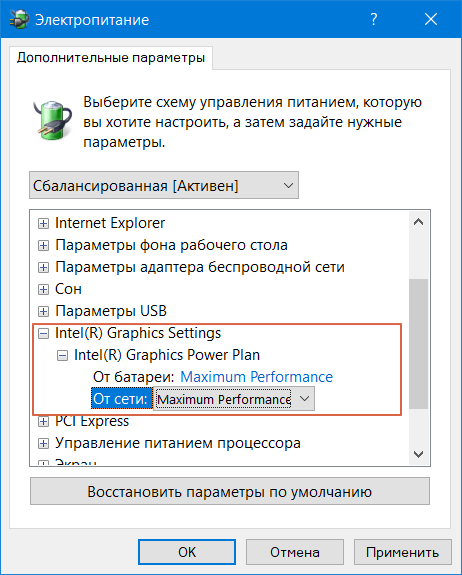Collapse the Intel(R) Graphics Settings node
This screenshot has width=462, height=575.
tap(43, 333)
